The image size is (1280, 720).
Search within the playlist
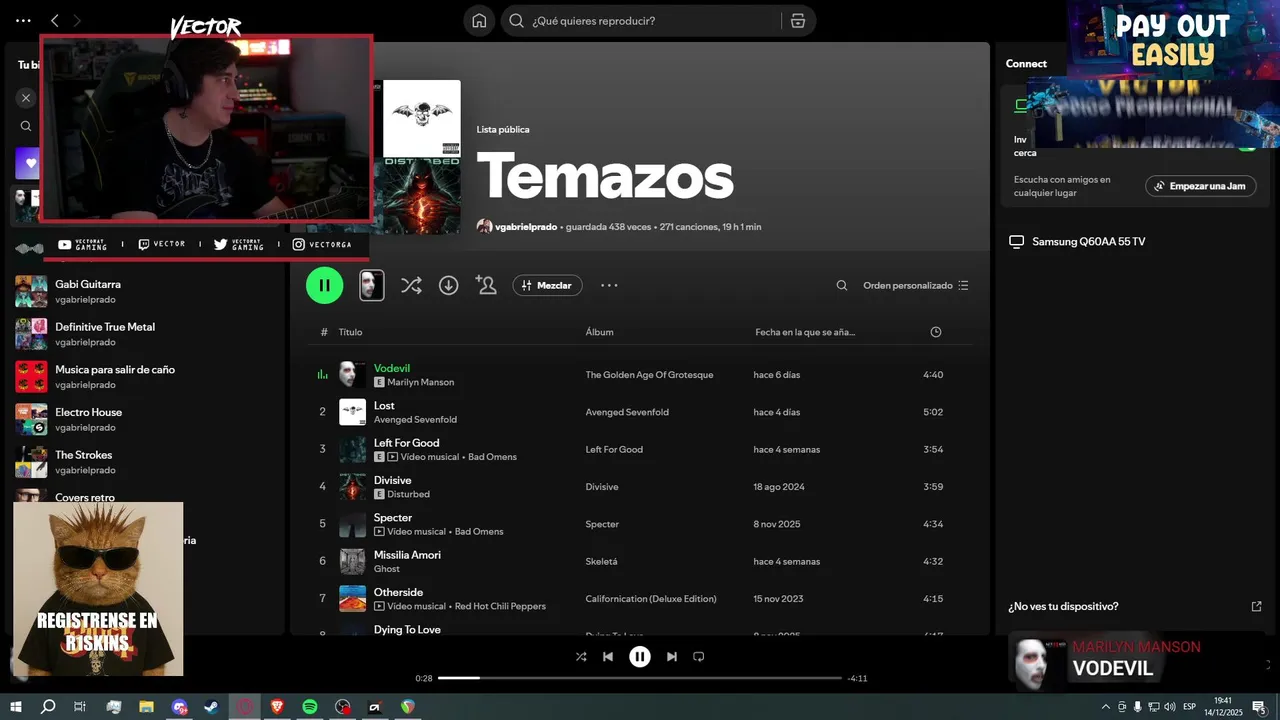coord(842,286)
